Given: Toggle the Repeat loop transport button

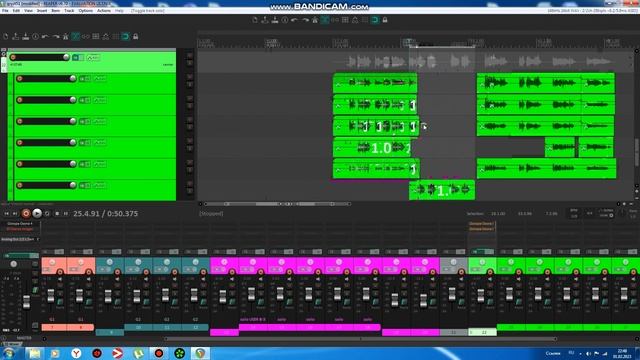Looking at the screenshot, I should (x=47, y=213).
